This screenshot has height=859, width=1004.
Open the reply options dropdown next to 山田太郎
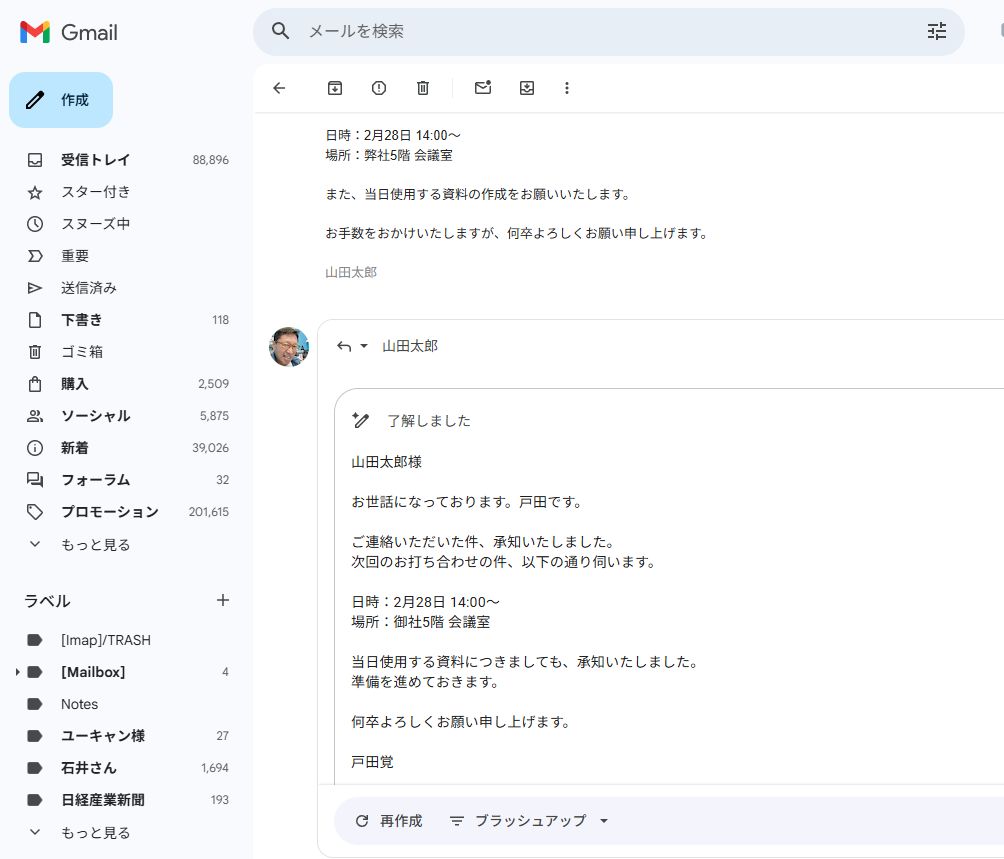coord(361,345)
